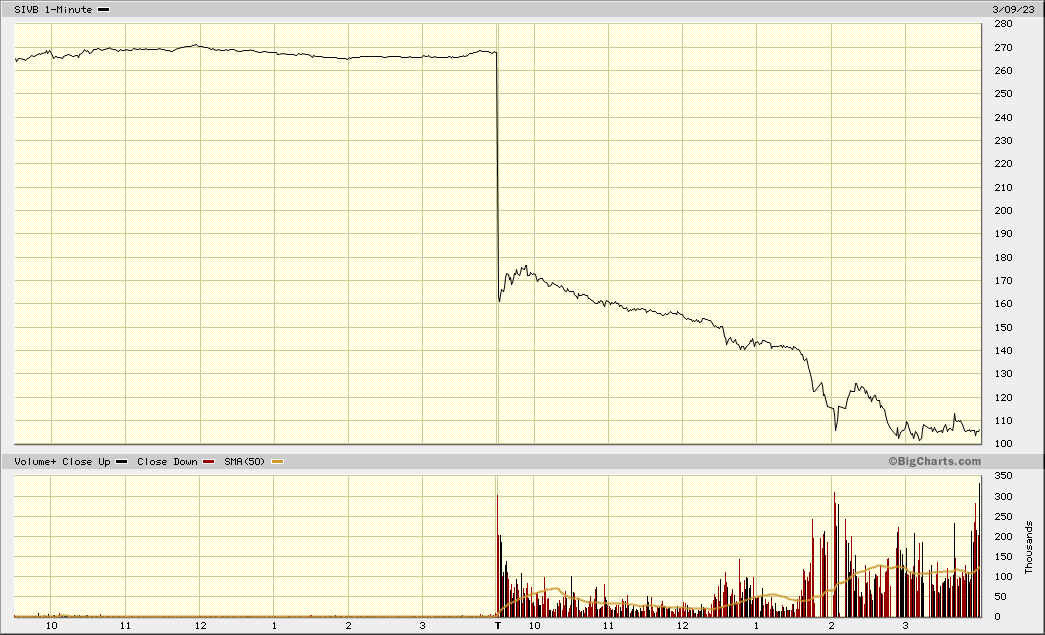The image size is (1045, 635).
Task: Click the 280 price axis label
Action: [x=1003, y=24]
